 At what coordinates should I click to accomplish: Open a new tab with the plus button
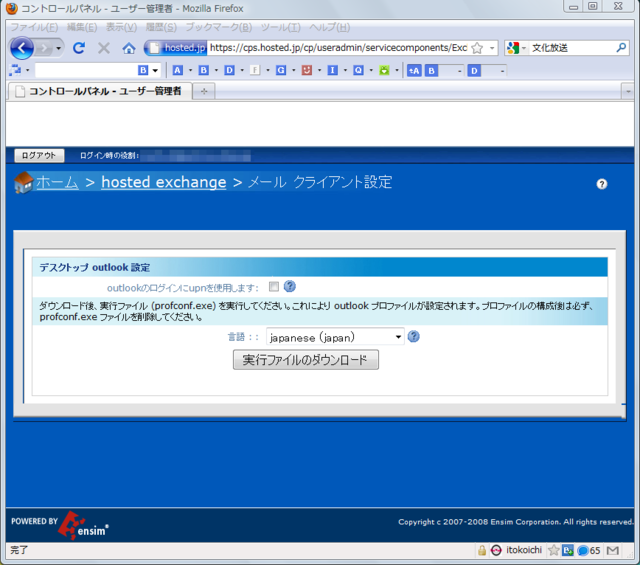point(204,91)
